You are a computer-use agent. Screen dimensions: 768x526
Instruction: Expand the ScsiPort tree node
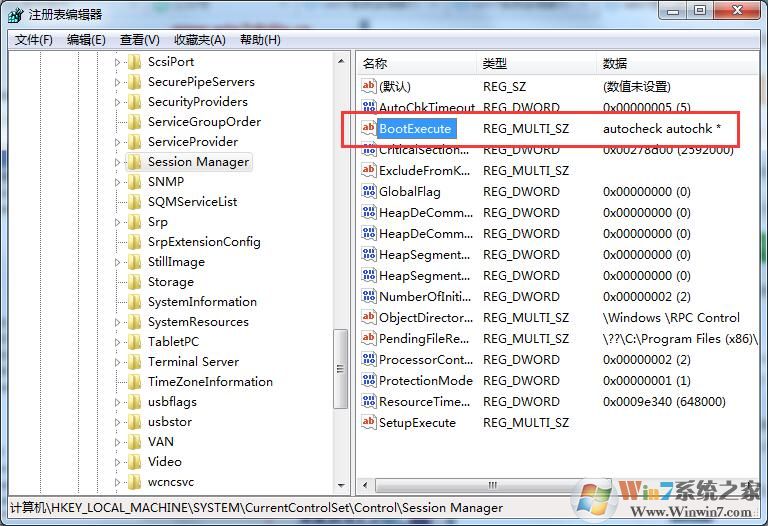[x=117, y=62]
